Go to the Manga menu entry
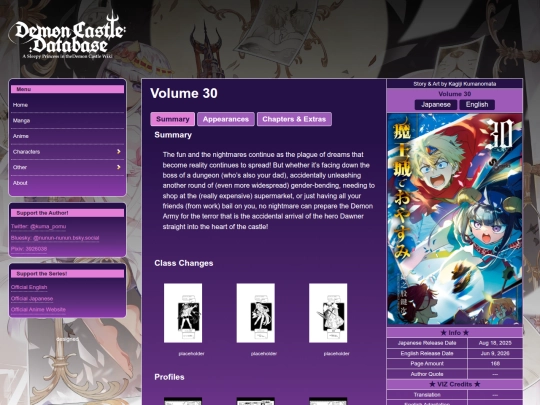Image resolution: width=540 pixels, height=405 pixels. pyautogui.click(x=67, y=121)
